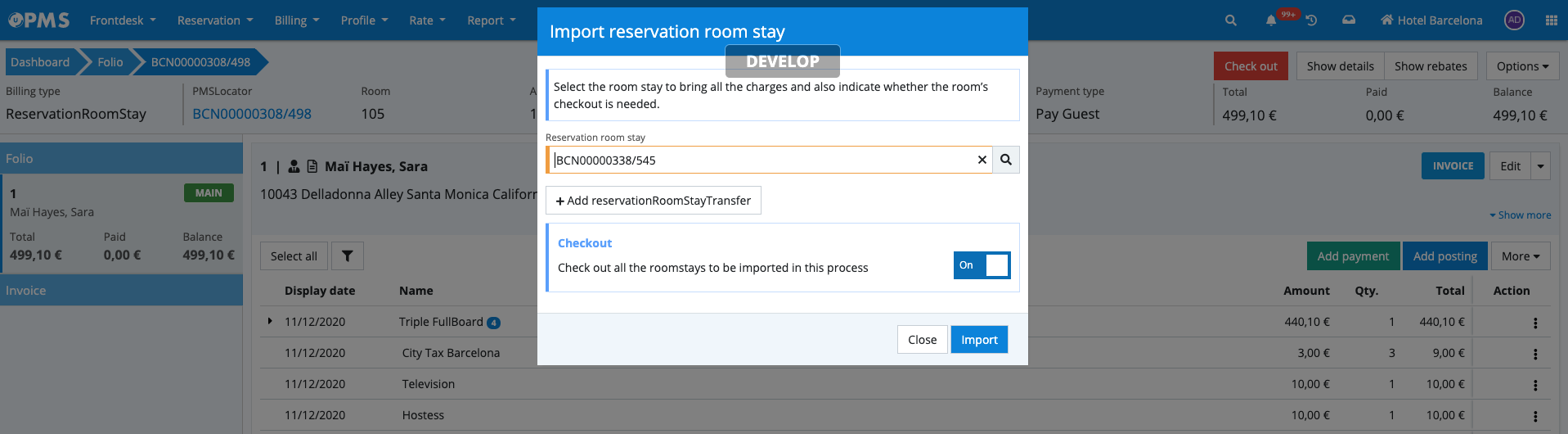Viewport: 1568px width, 434px height.
Task: Click the search magnifier in top navbar
Action: coord(1230,20)
